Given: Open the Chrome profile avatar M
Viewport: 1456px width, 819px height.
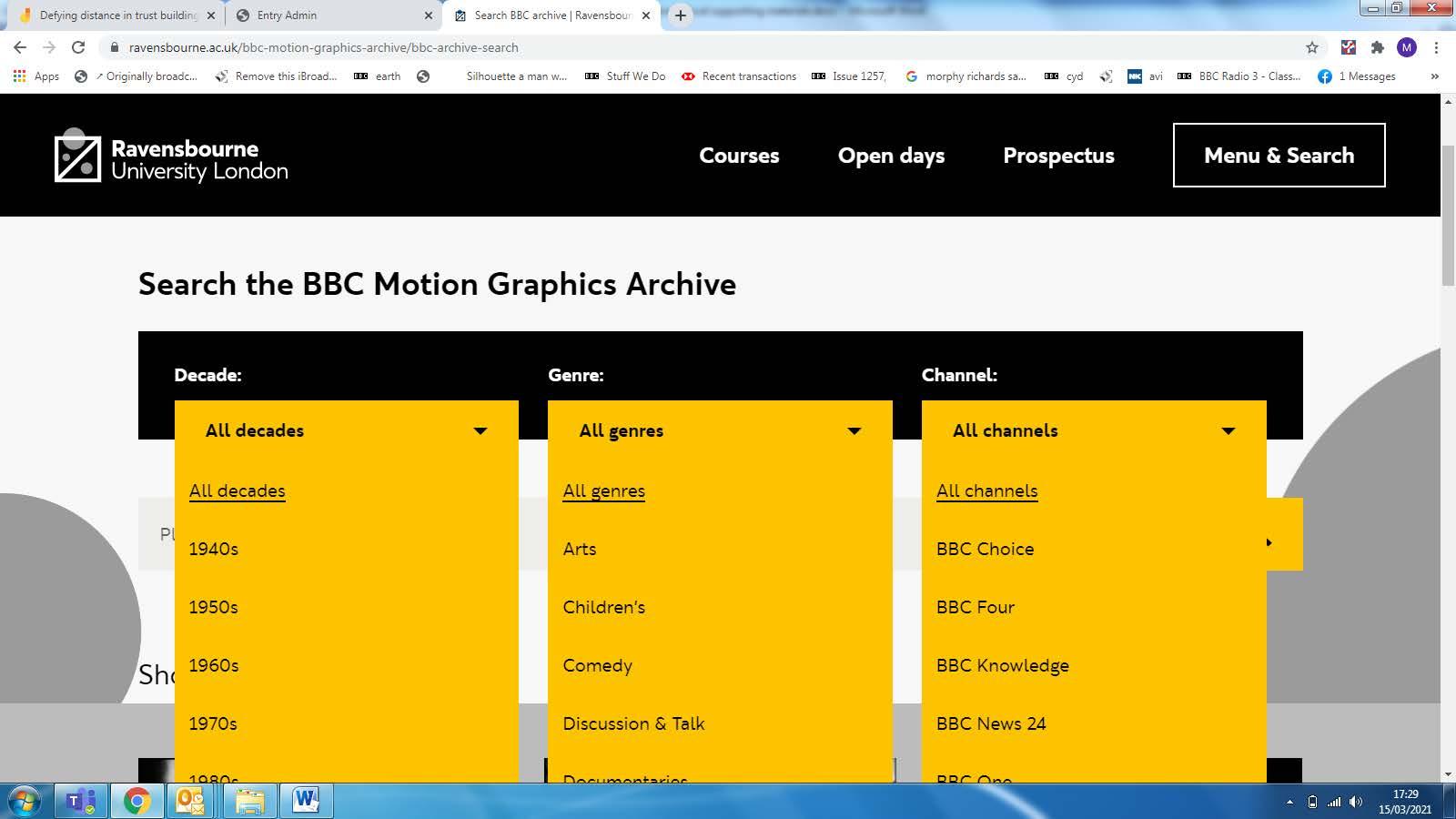Looking at the screenshot, I should pyautogui.click(x=1407, y=47).
